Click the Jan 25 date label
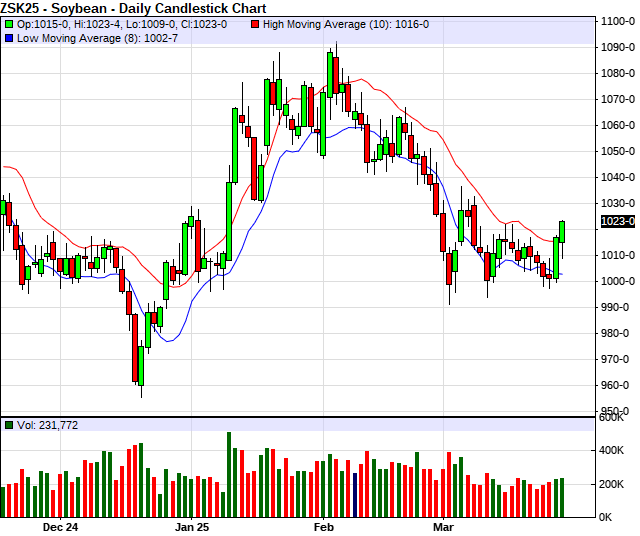 click(x=191, y=526)
